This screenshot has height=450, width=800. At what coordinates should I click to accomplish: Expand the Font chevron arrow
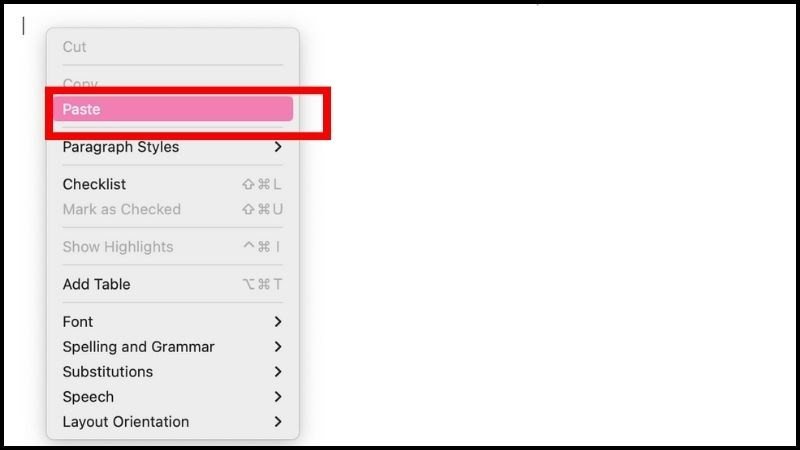[x=278, y=322]
